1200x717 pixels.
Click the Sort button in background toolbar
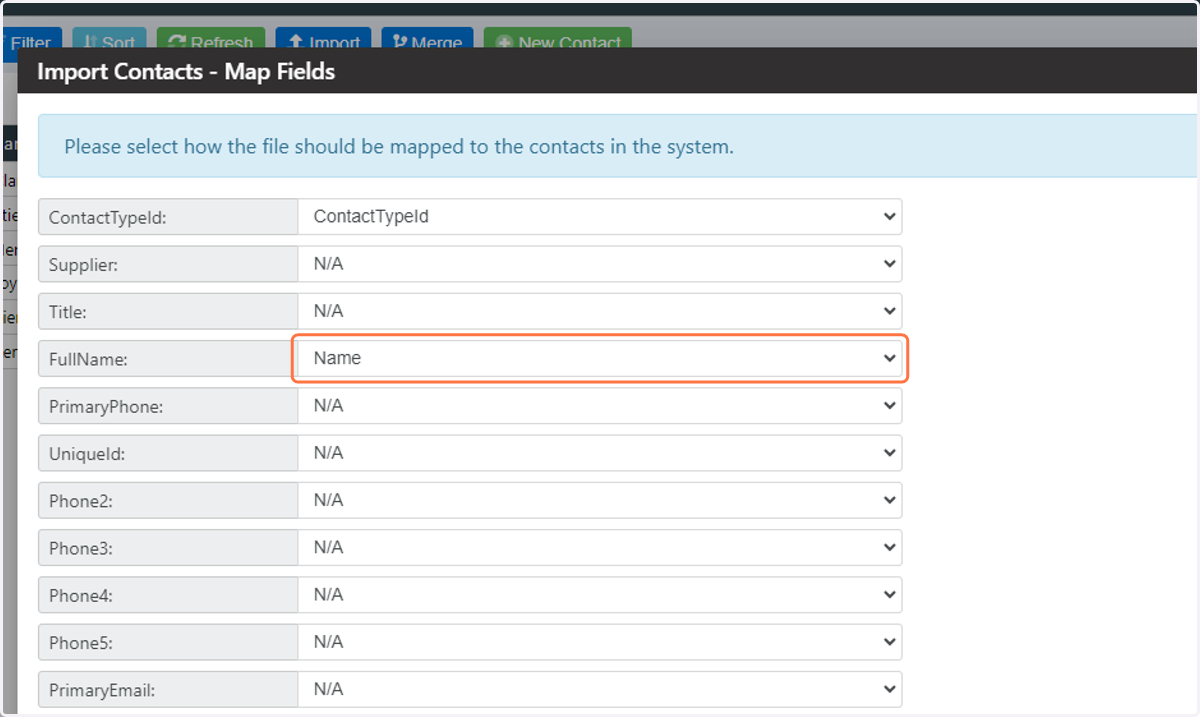[x=110, y=40]
